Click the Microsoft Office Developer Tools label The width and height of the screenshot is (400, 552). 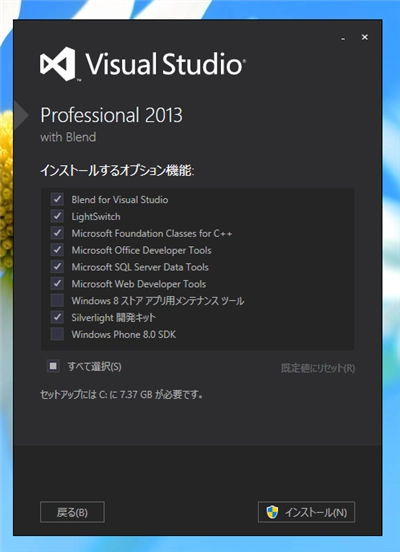pyautogui.click(x=142, y=250)
